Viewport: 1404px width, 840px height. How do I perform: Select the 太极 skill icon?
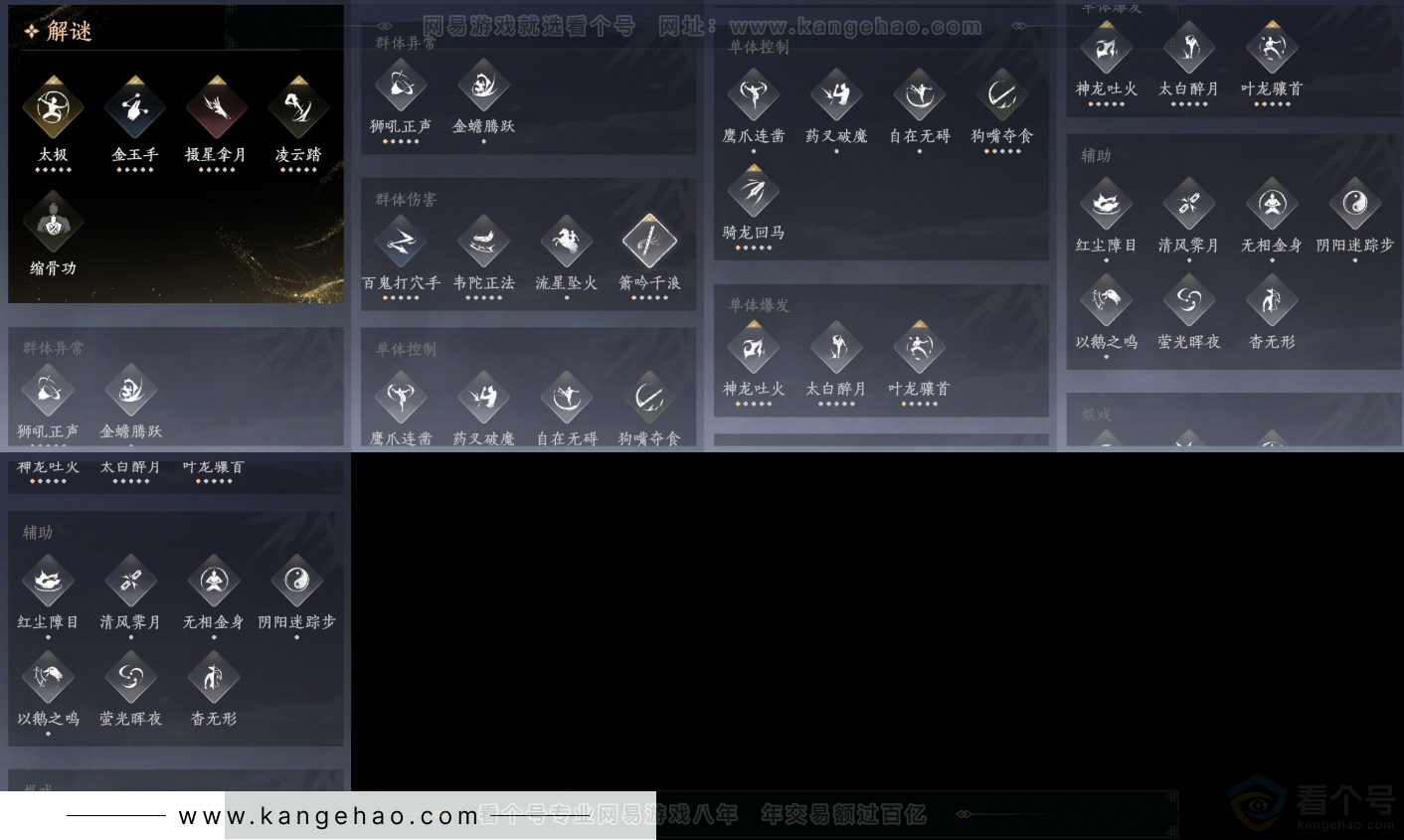click(x=53, y=105)
